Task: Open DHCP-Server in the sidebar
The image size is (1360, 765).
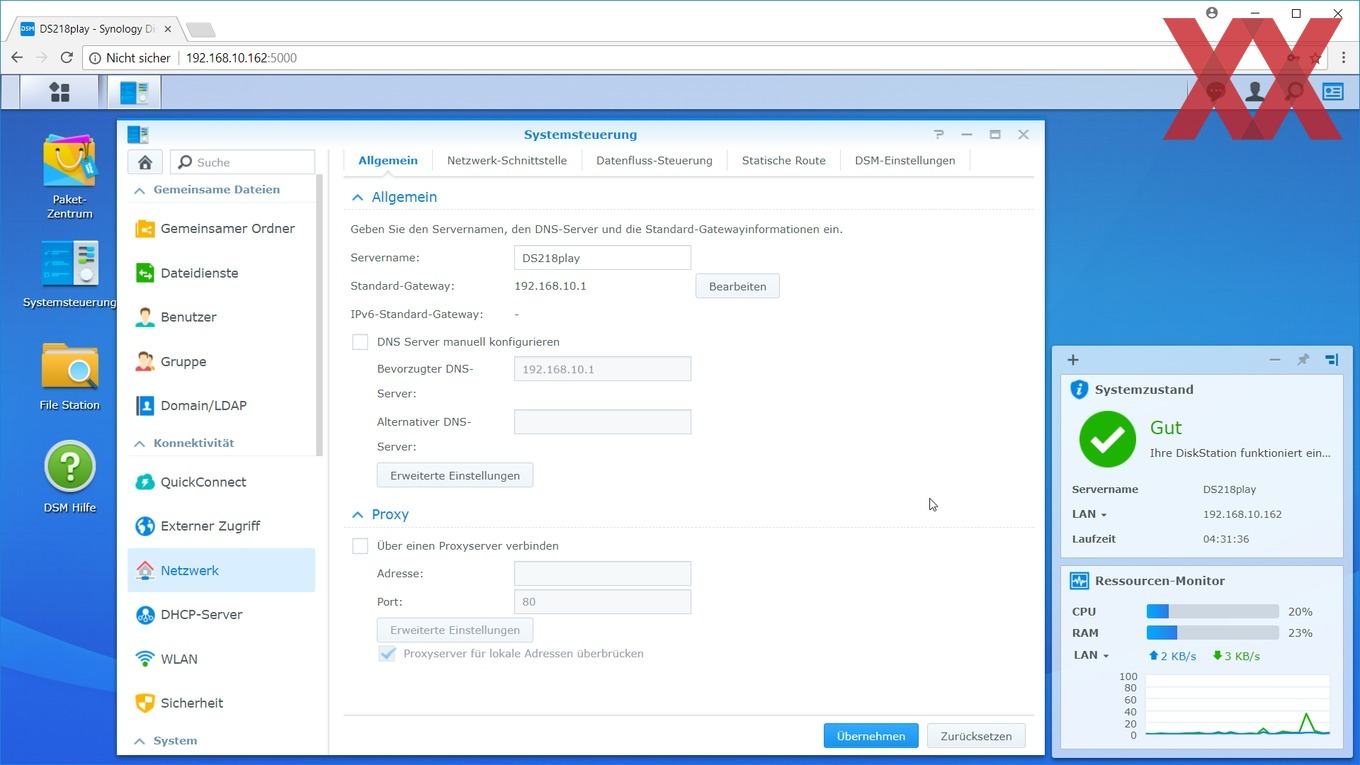Action: pos(221,614)
